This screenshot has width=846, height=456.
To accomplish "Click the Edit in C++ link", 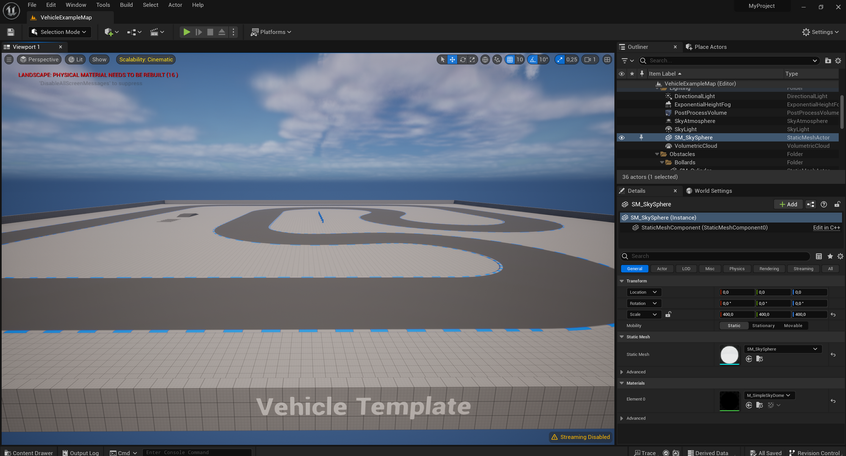I will 825,228.
